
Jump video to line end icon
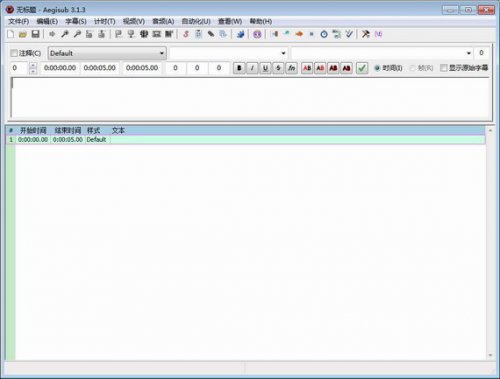(102, 34)
